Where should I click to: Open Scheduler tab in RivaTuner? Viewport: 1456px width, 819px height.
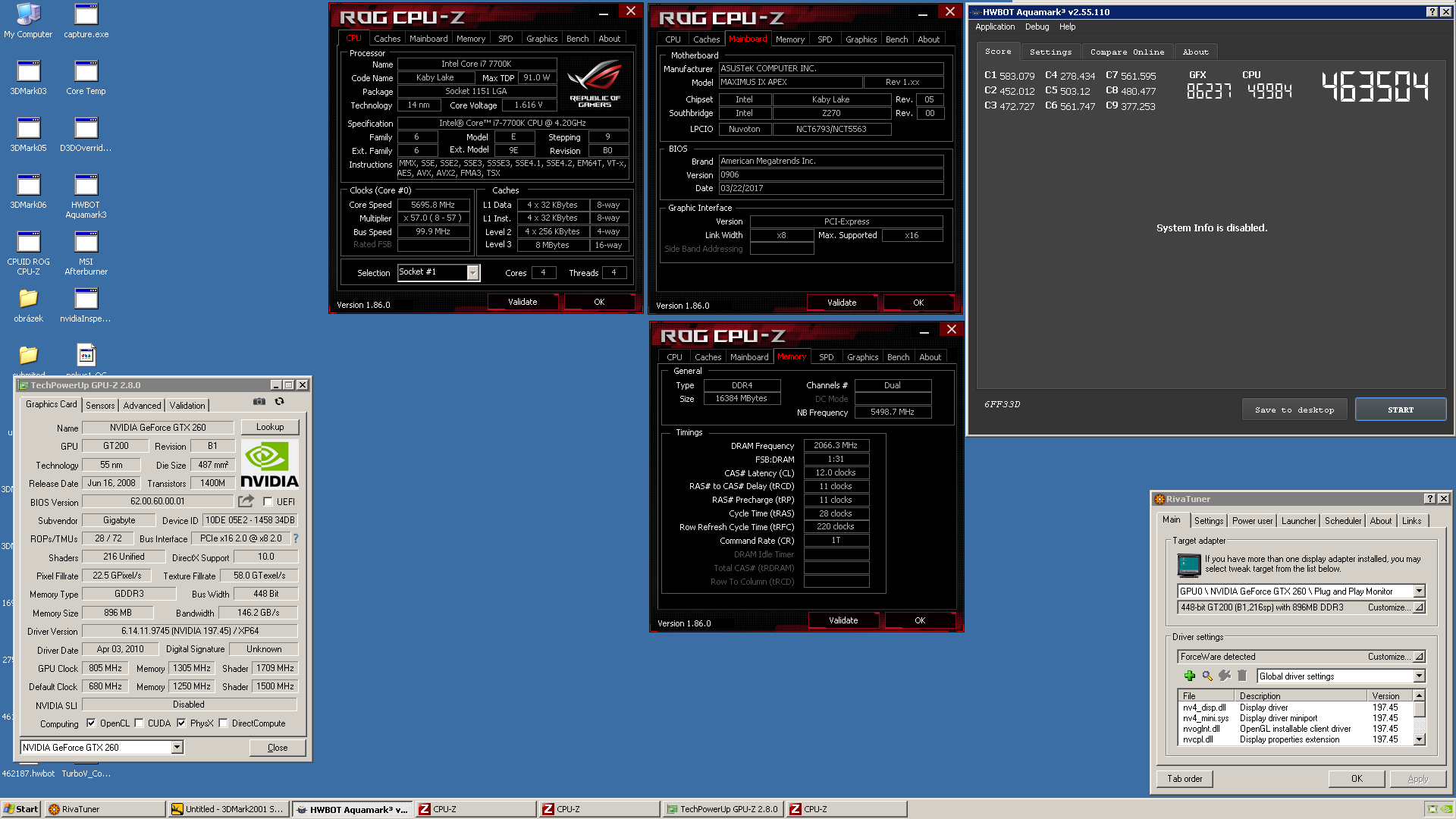coord(1343,521)
